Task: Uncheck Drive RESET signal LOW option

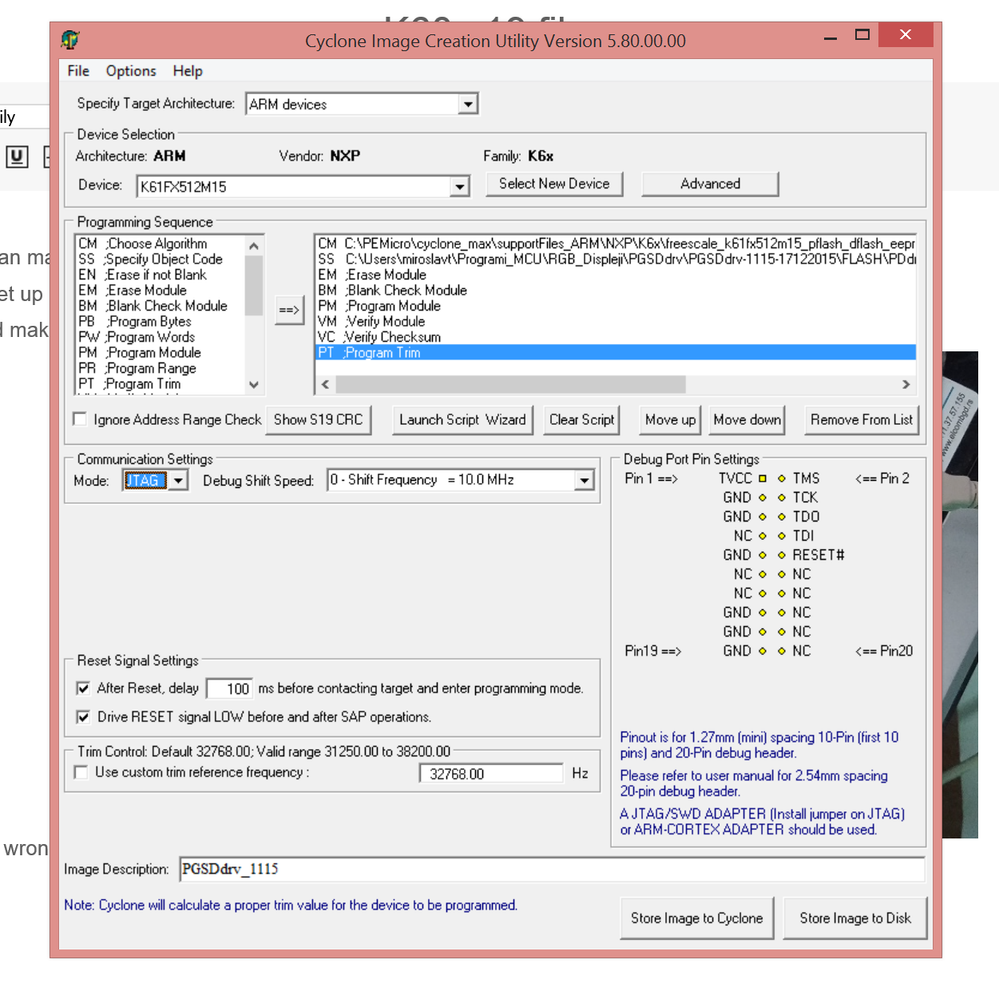Action: 83,717
